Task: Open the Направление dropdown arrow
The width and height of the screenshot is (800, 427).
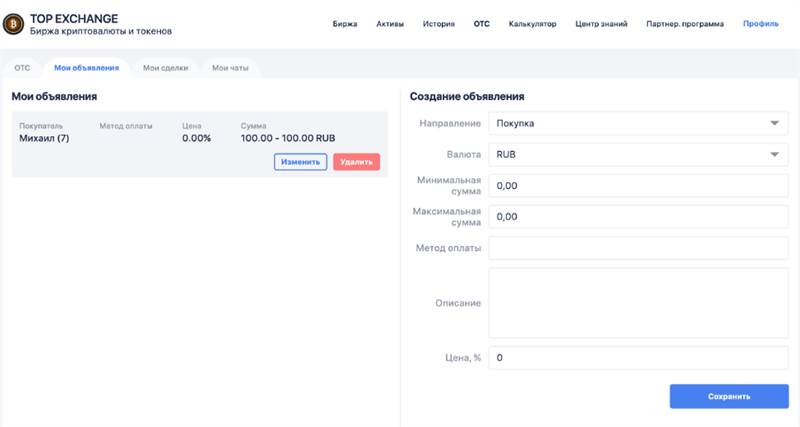Action: (x=774, y=124)
